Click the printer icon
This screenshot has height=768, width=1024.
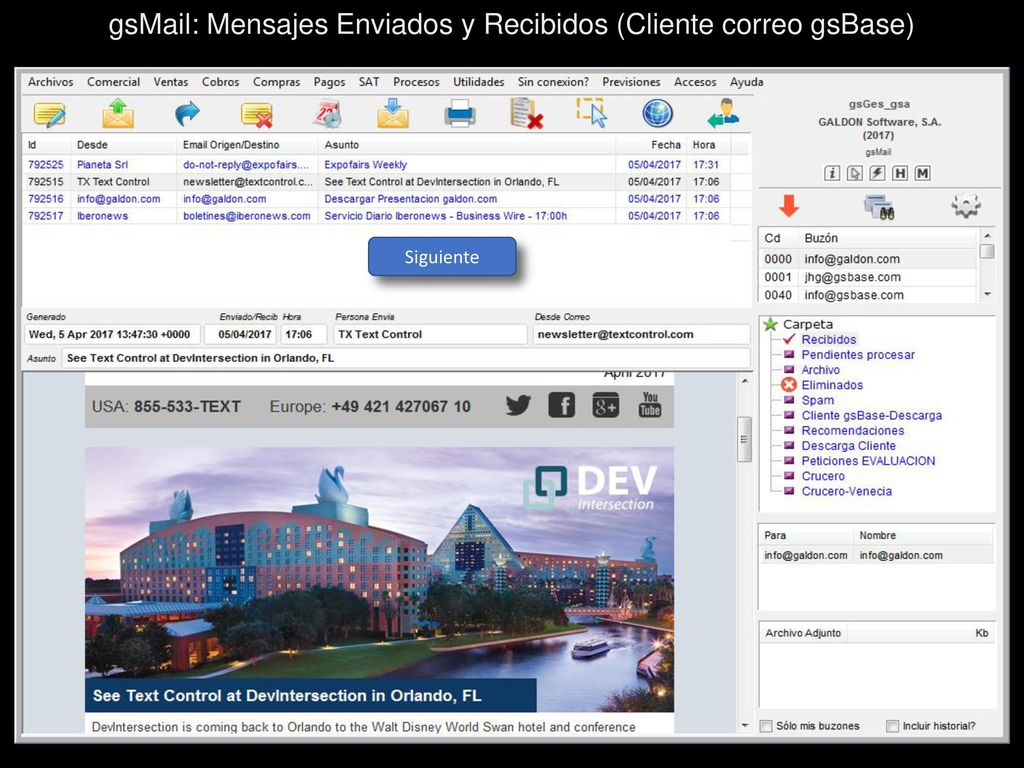(460, 114)
